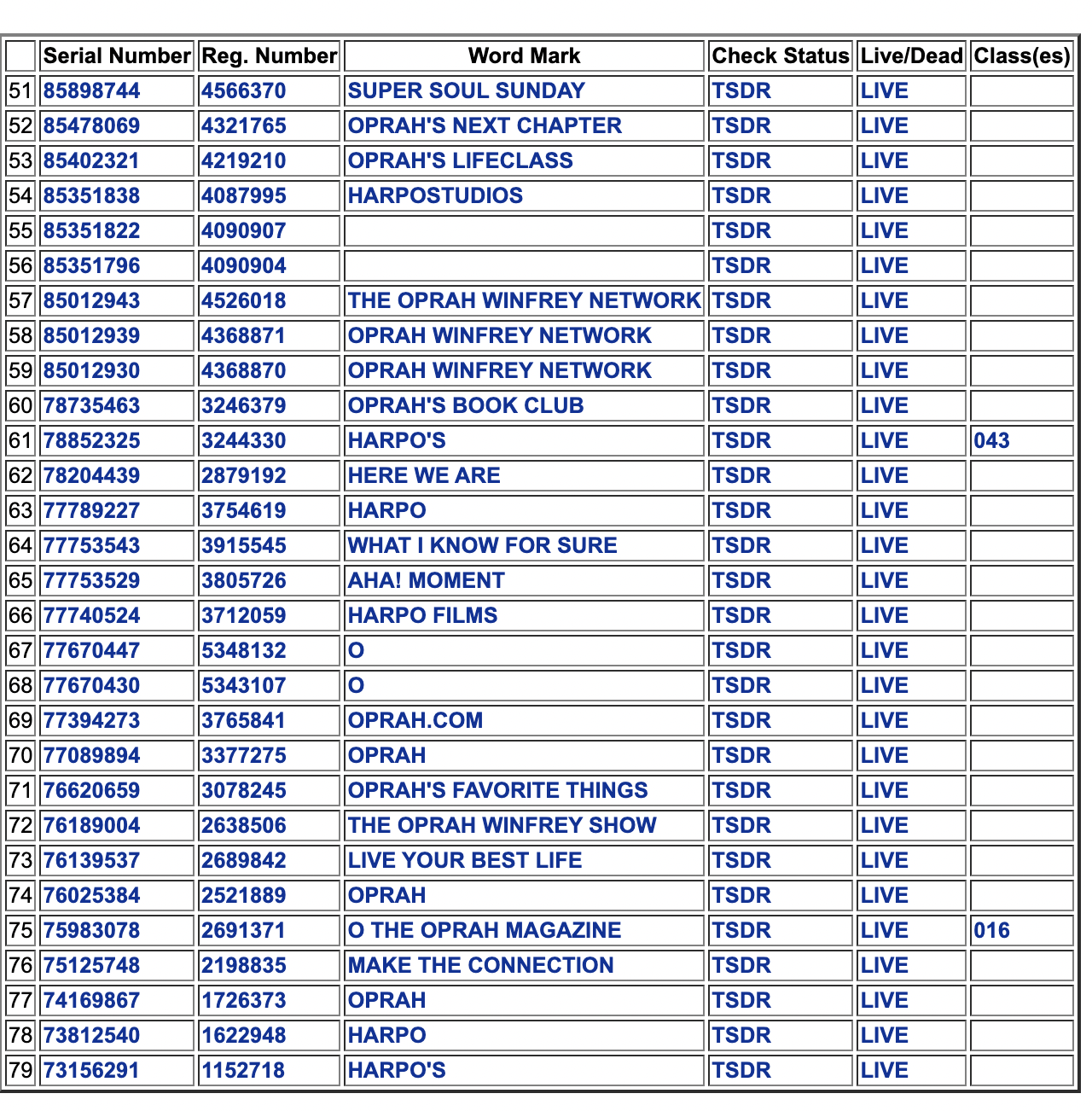1092x1111 pixels.
Task: Open serial number 77670447
Action: tap(91, 651)
